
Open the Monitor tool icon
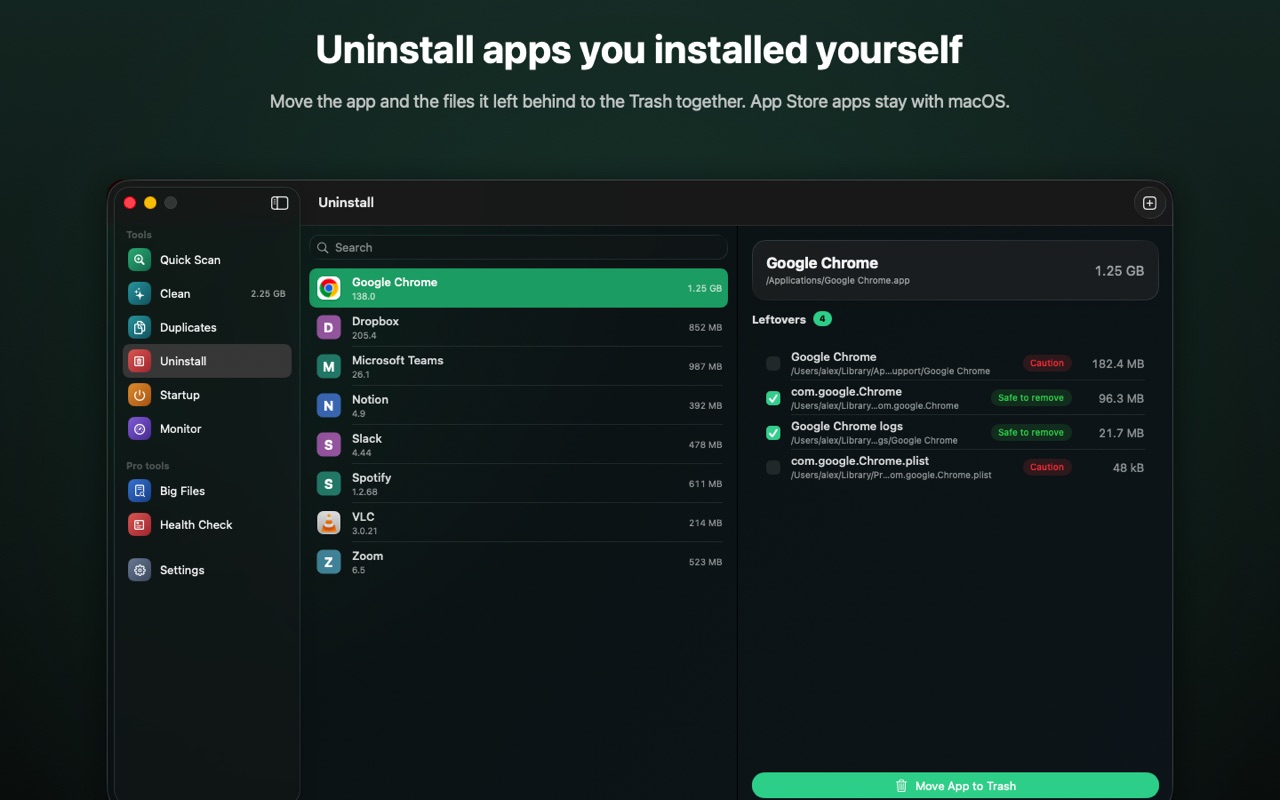point(140,429)
